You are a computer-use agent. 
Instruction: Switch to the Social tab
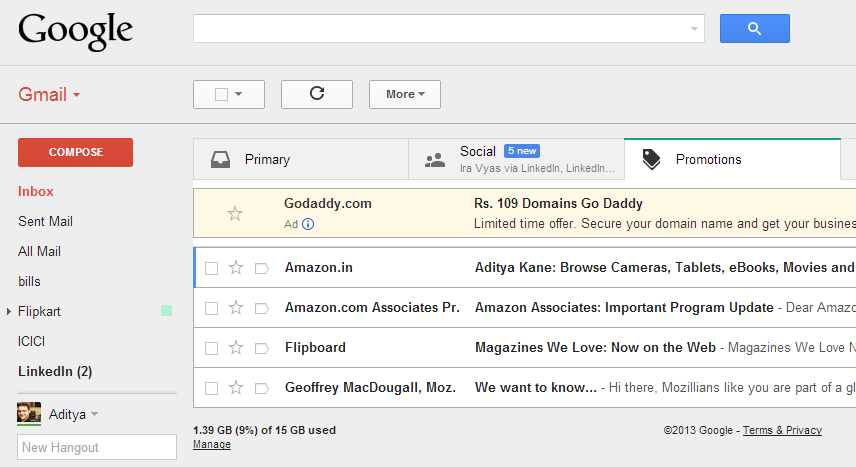point(516,159)
